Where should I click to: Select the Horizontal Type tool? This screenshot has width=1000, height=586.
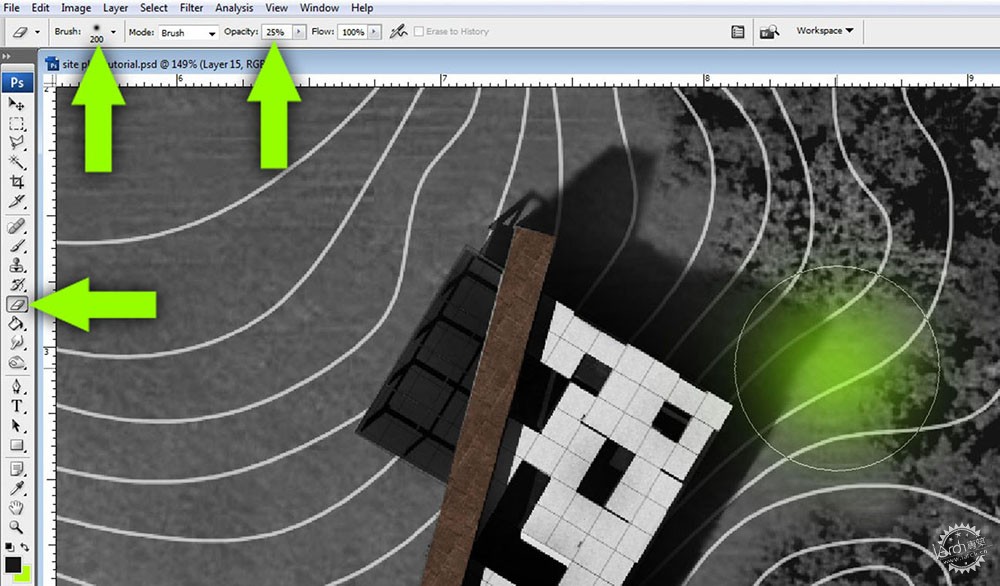click(17, 406)
